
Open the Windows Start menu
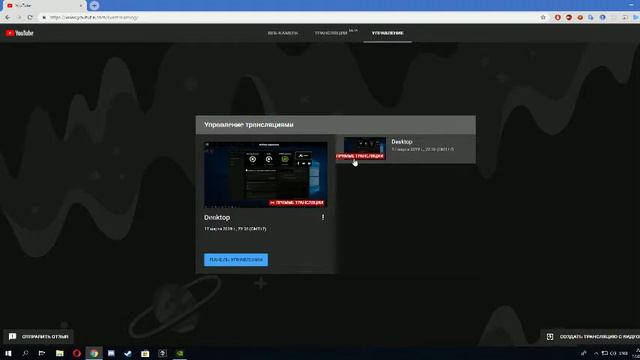[x=8, y=353]
